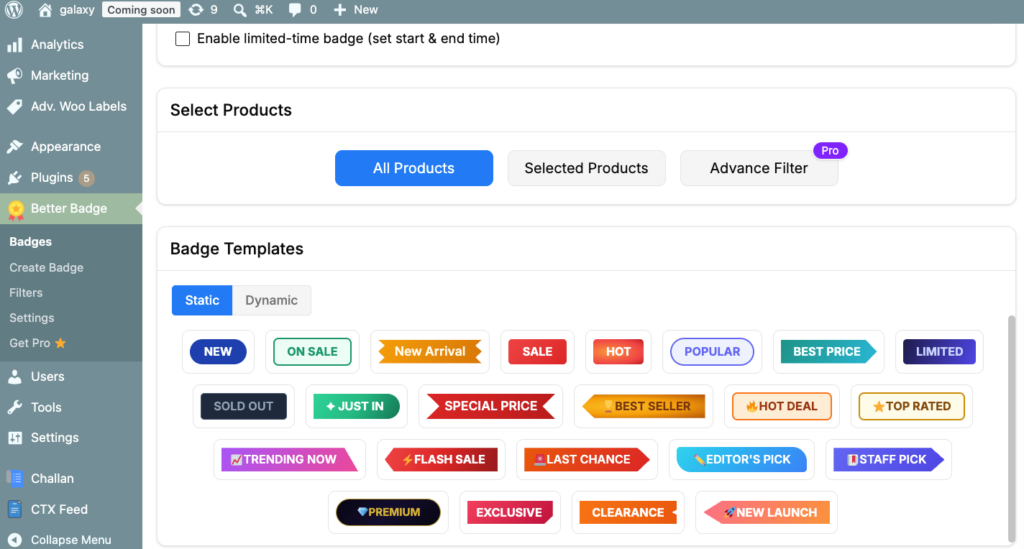The width and height of the screenshot is (1024, 549).
Task: Pick the SPECIAL PRICE badge template
Action: 490,406
